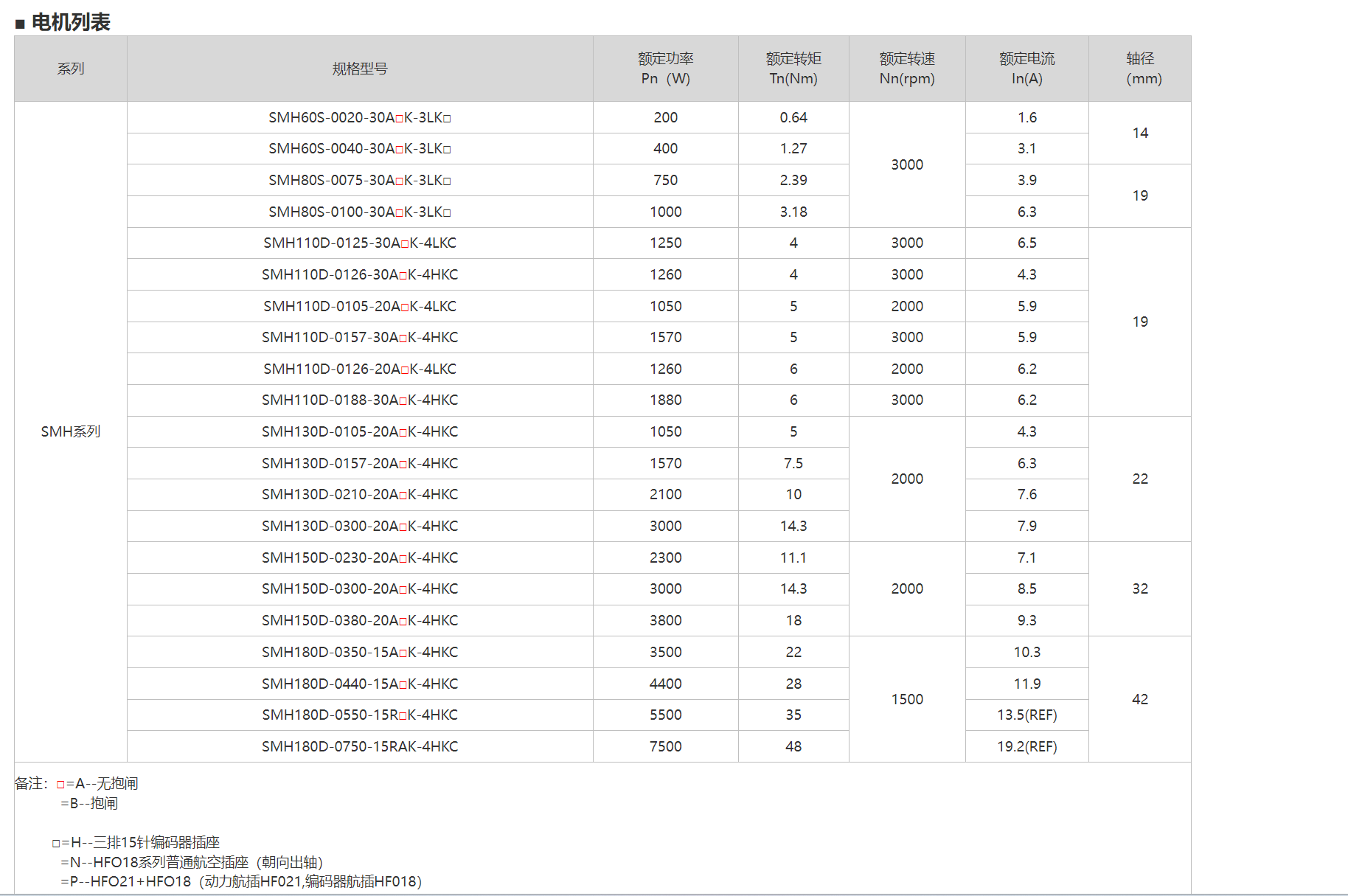The width and height of the screenshot is (1348, 896).
Task: Select model SMH60S-0040-30A□K-3LK□
Action: point(360,148)
